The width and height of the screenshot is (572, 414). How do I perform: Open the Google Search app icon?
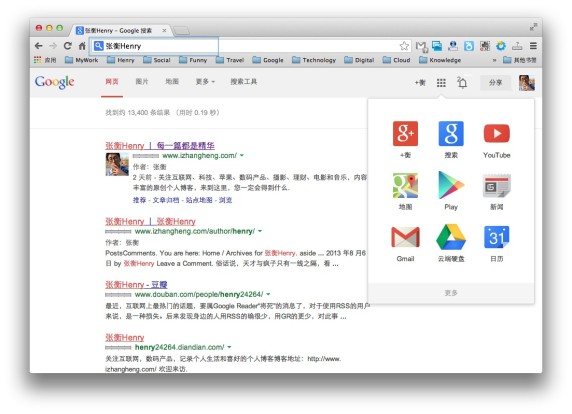click(x=451, y=134)
